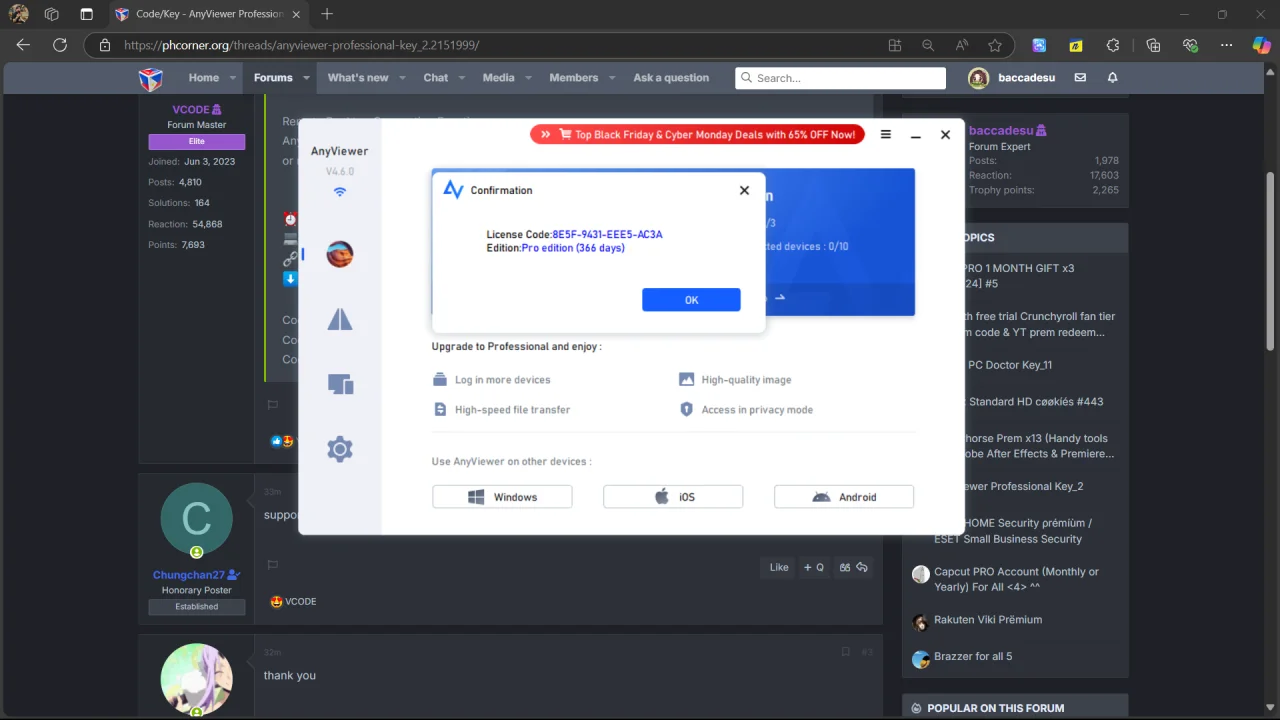Launch Copilot from the toolbar icon

[x=1262, y=45]
